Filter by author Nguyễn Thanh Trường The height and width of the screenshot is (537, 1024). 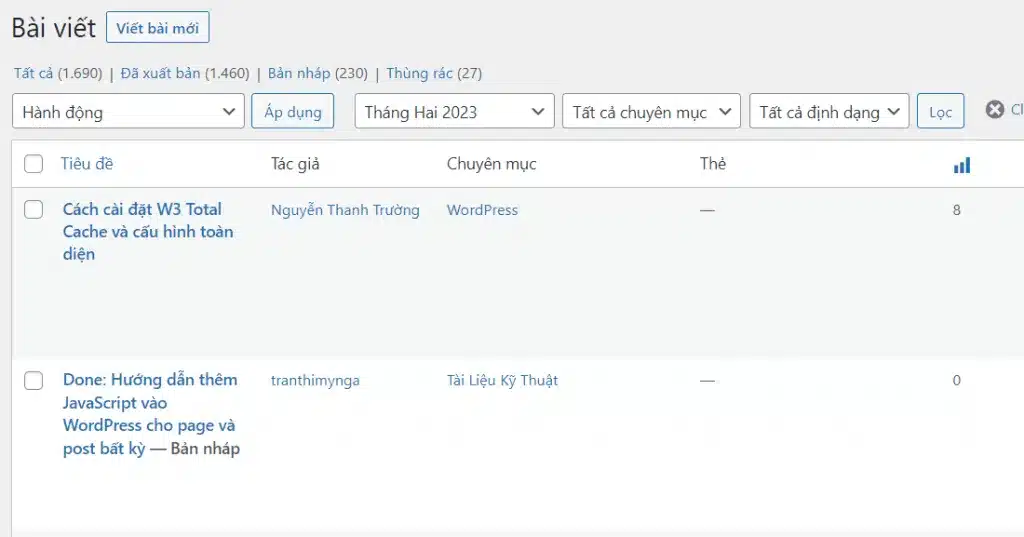tap(345, 210)
